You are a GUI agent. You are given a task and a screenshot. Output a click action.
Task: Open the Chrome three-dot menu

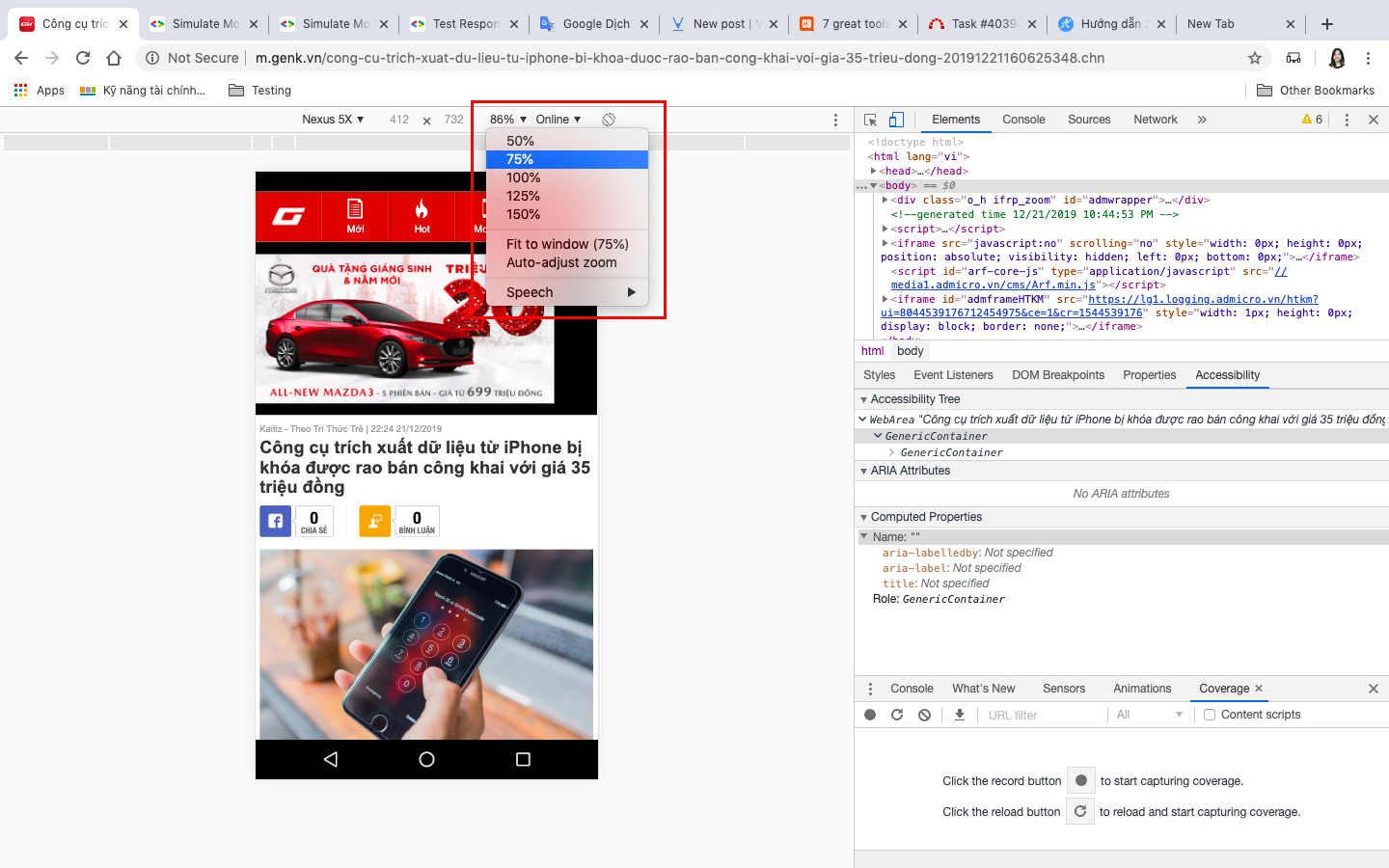point(1368,58)
